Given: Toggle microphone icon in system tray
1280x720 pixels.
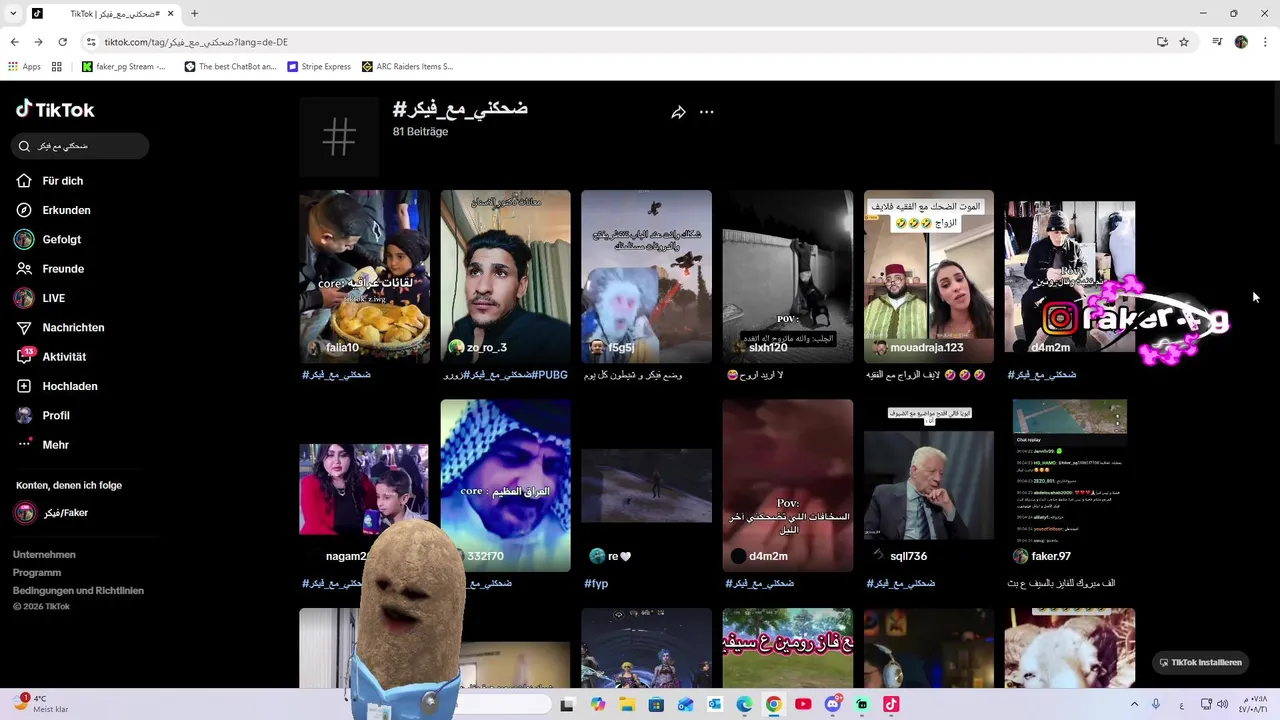Looking at the screenshot, I should click(1156, 704).
